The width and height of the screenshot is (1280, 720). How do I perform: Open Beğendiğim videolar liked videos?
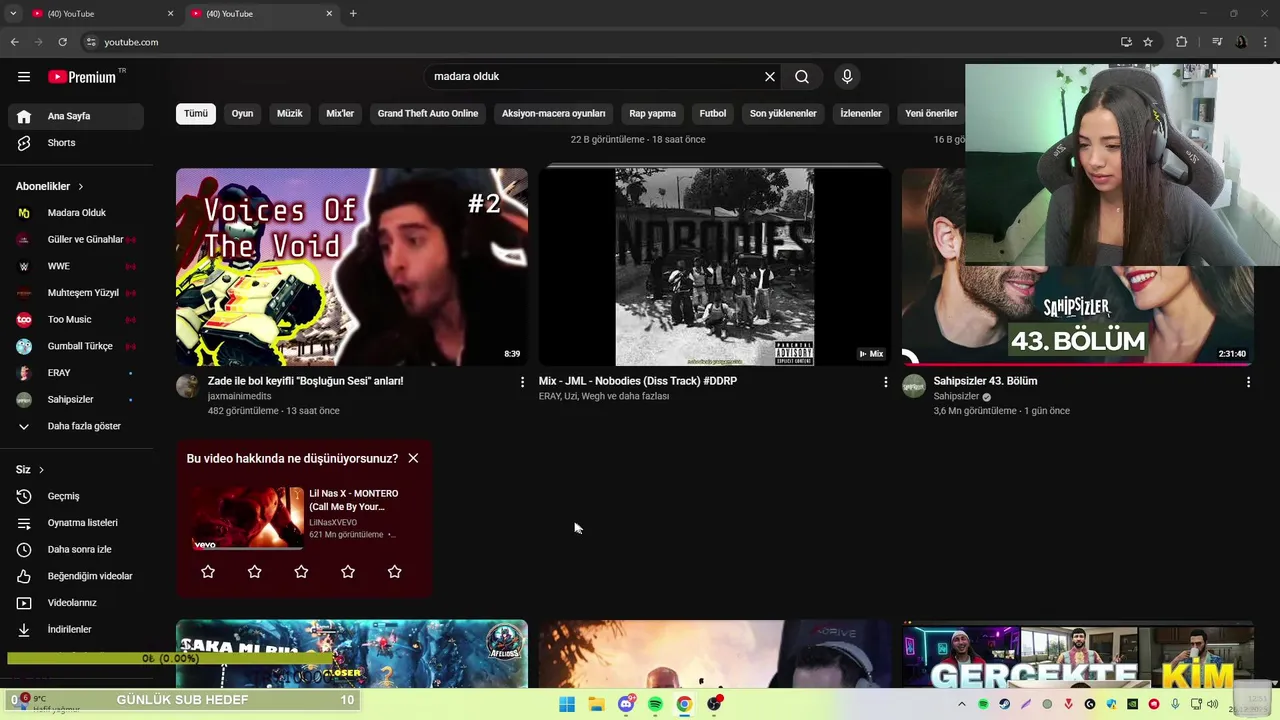point(76,576)
